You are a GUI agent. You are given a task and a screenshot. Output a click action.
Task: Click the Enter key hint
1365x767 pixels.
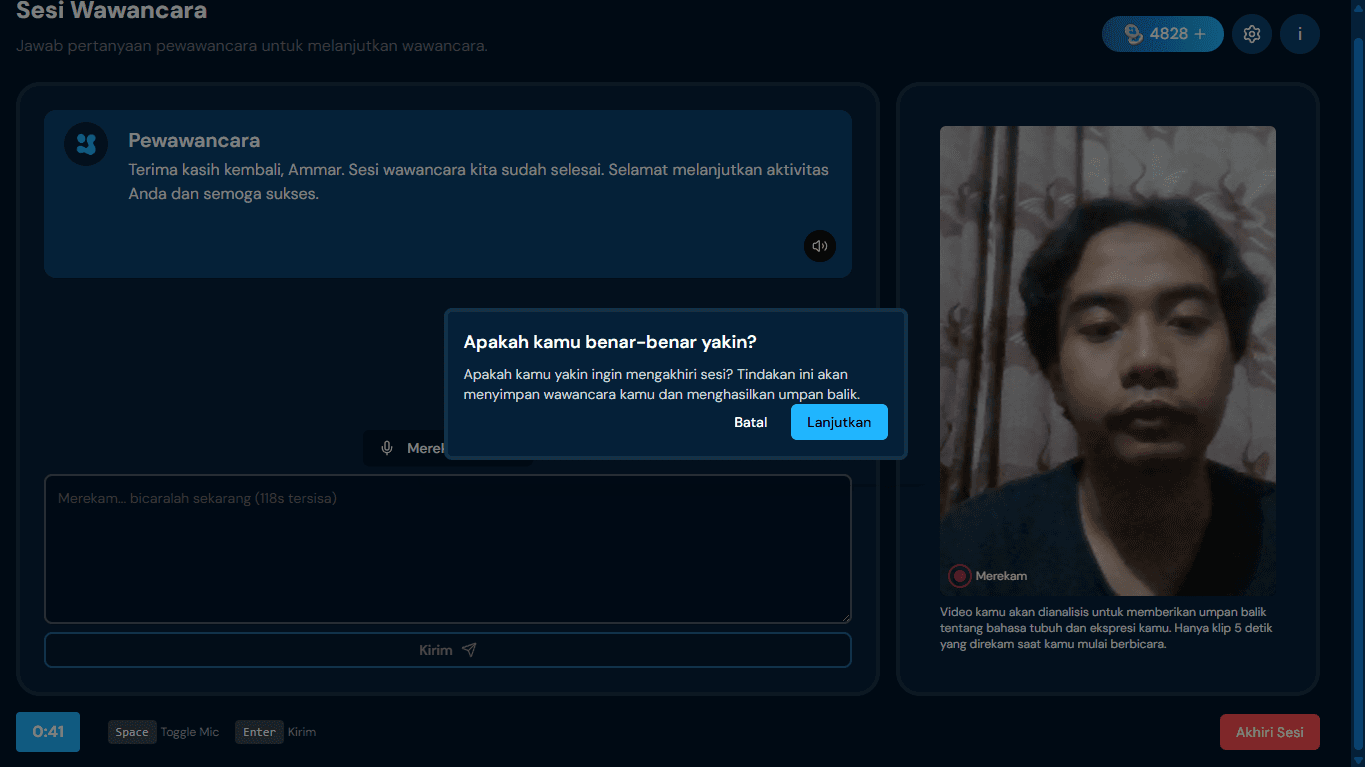260,732
